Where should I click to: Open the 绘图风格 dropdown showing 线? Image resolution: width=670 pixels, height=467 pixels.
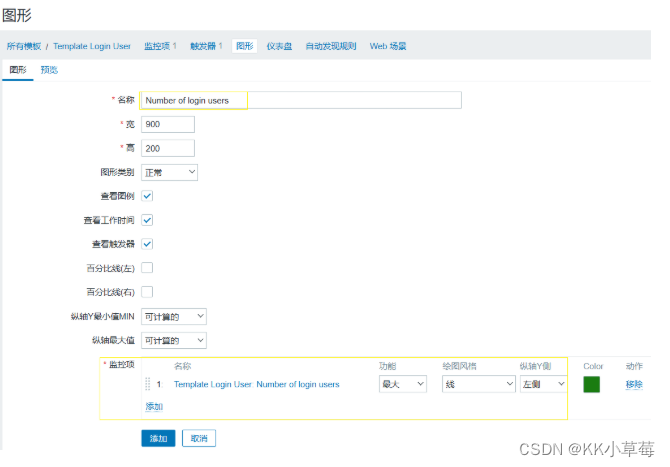coord(479,384)
